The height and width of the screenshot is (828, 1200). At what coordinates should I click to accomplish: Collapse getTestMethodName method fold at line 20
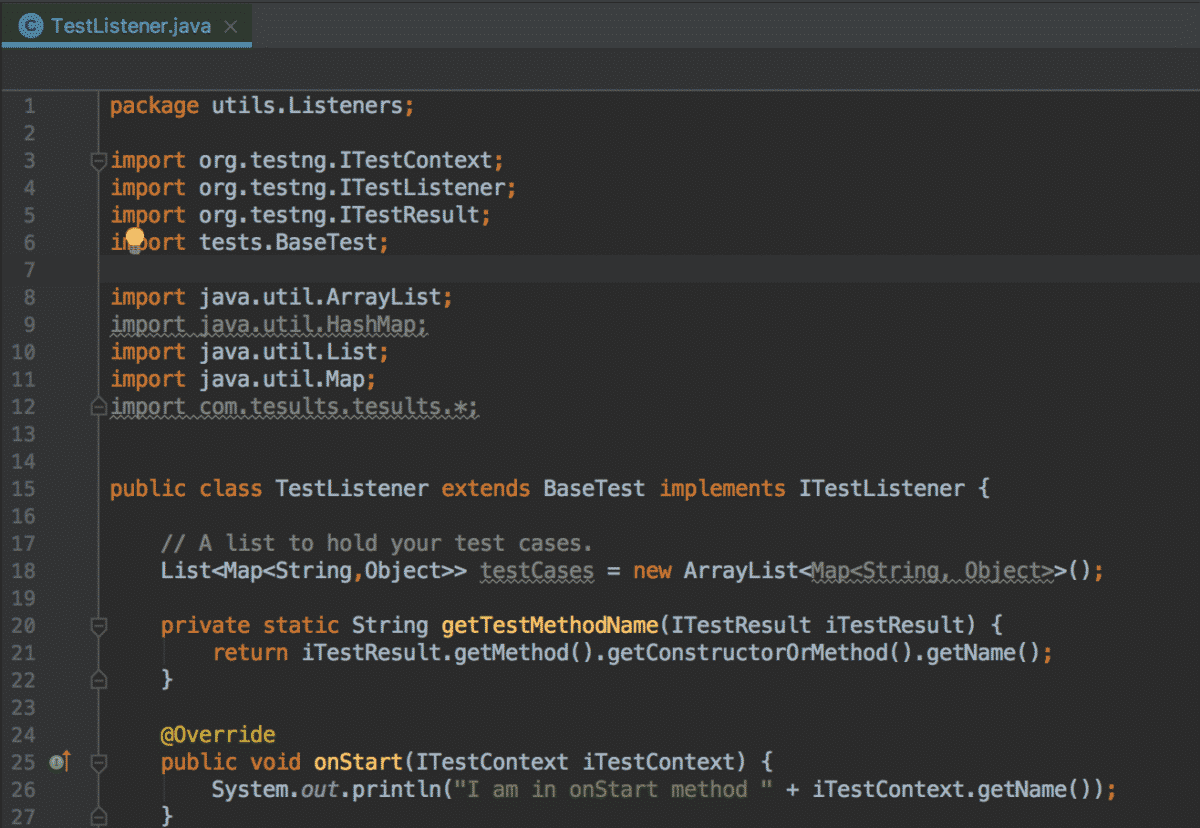pyautogui.click(x=98, y=625)
